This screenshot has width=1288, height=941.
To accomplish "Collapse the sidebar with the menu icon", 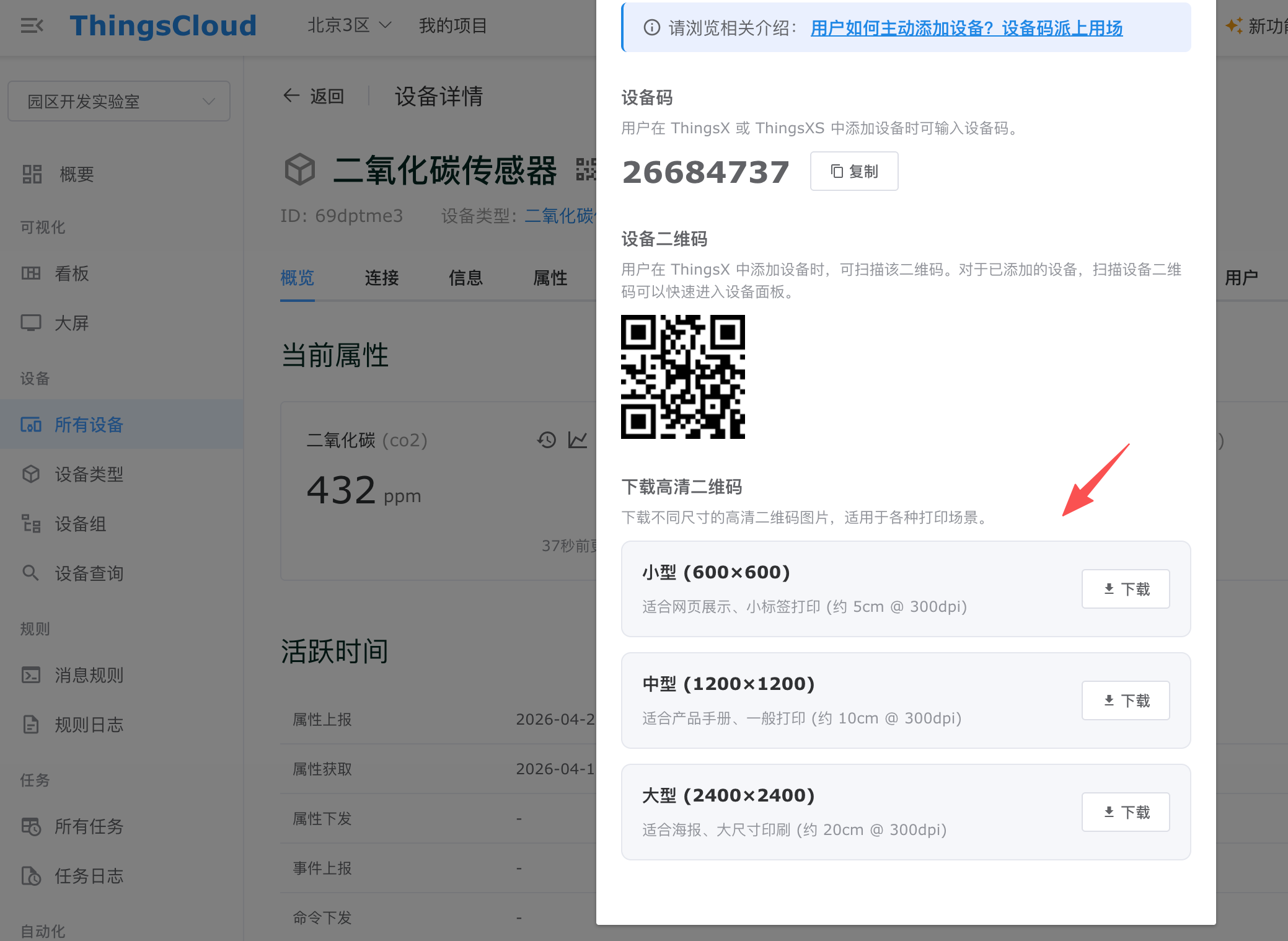I will click(x=32, y=25).
